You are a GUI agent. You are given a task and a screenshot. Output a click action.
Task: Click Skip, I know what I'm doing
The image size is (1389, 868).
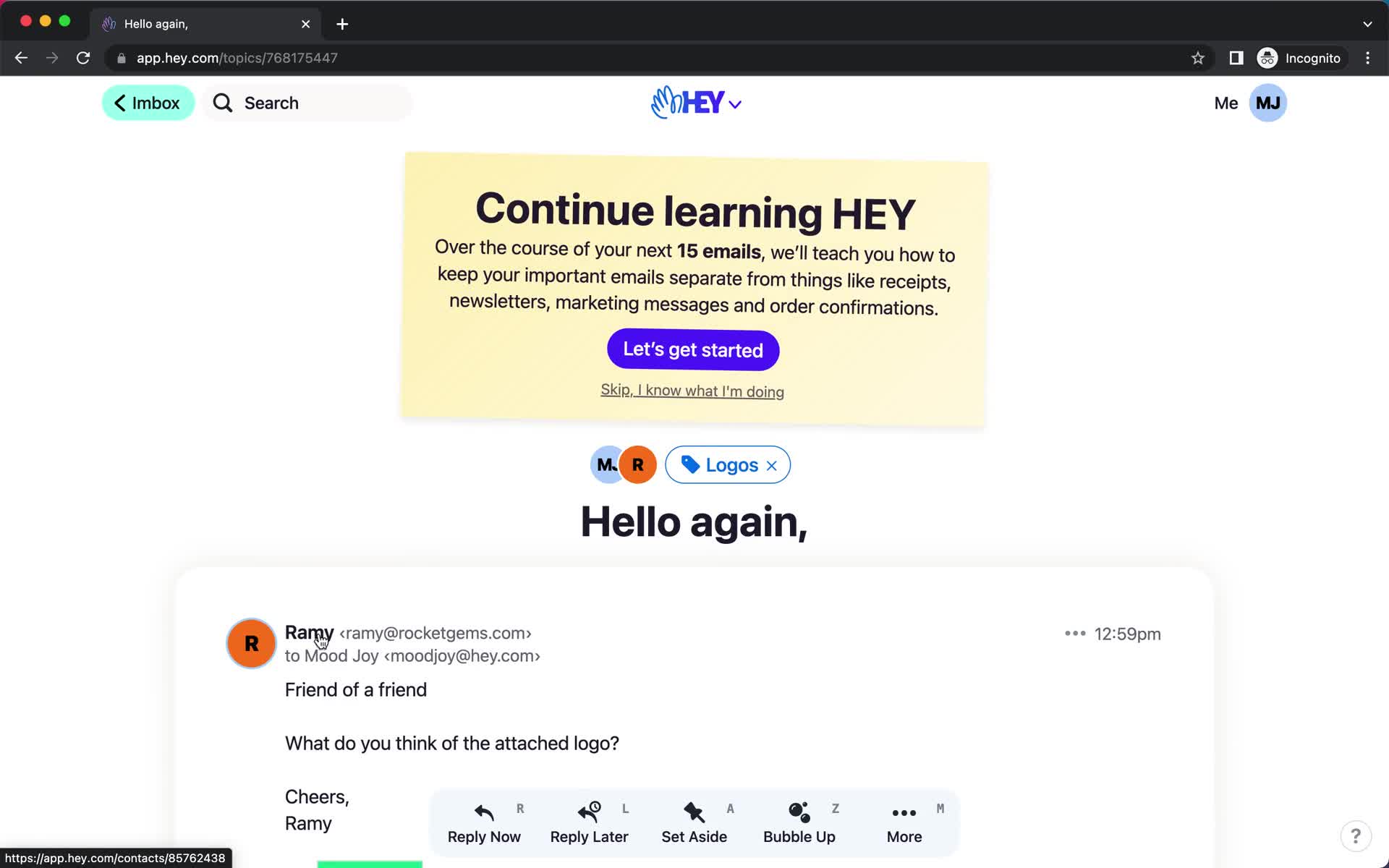click(x=692, y=390)
